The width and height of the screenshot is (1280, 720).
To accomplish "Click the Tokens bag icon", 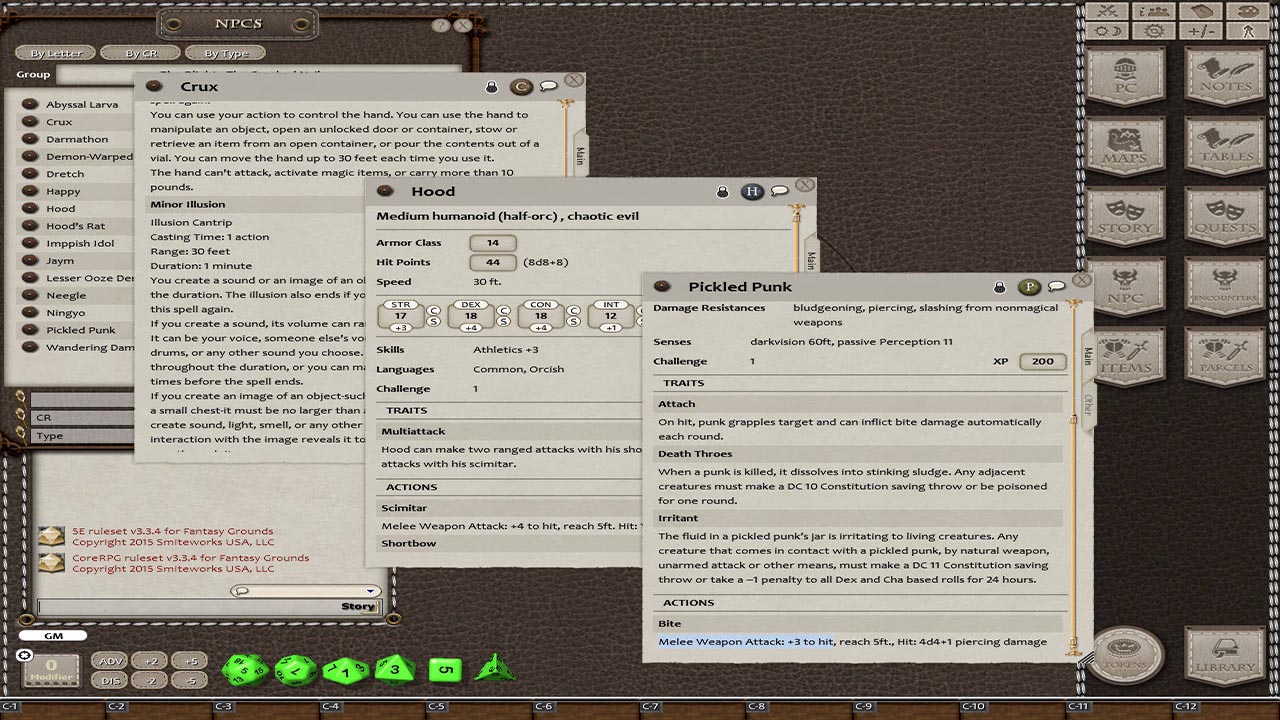I will pos(1125,656).
